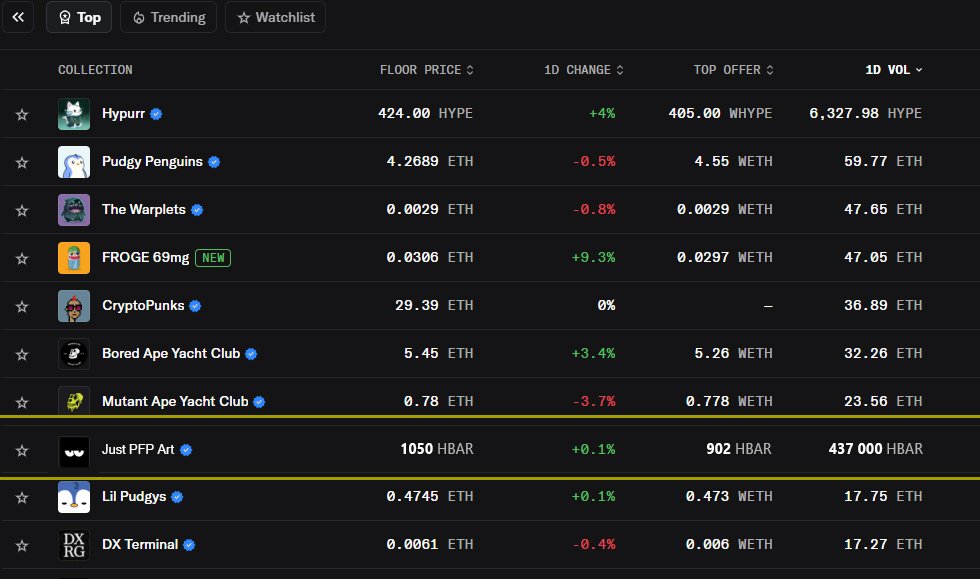Screen dimensions: 980x579
Task: Click verified badge next to Pudgy Penguins
Action: [x=214, y=162]
